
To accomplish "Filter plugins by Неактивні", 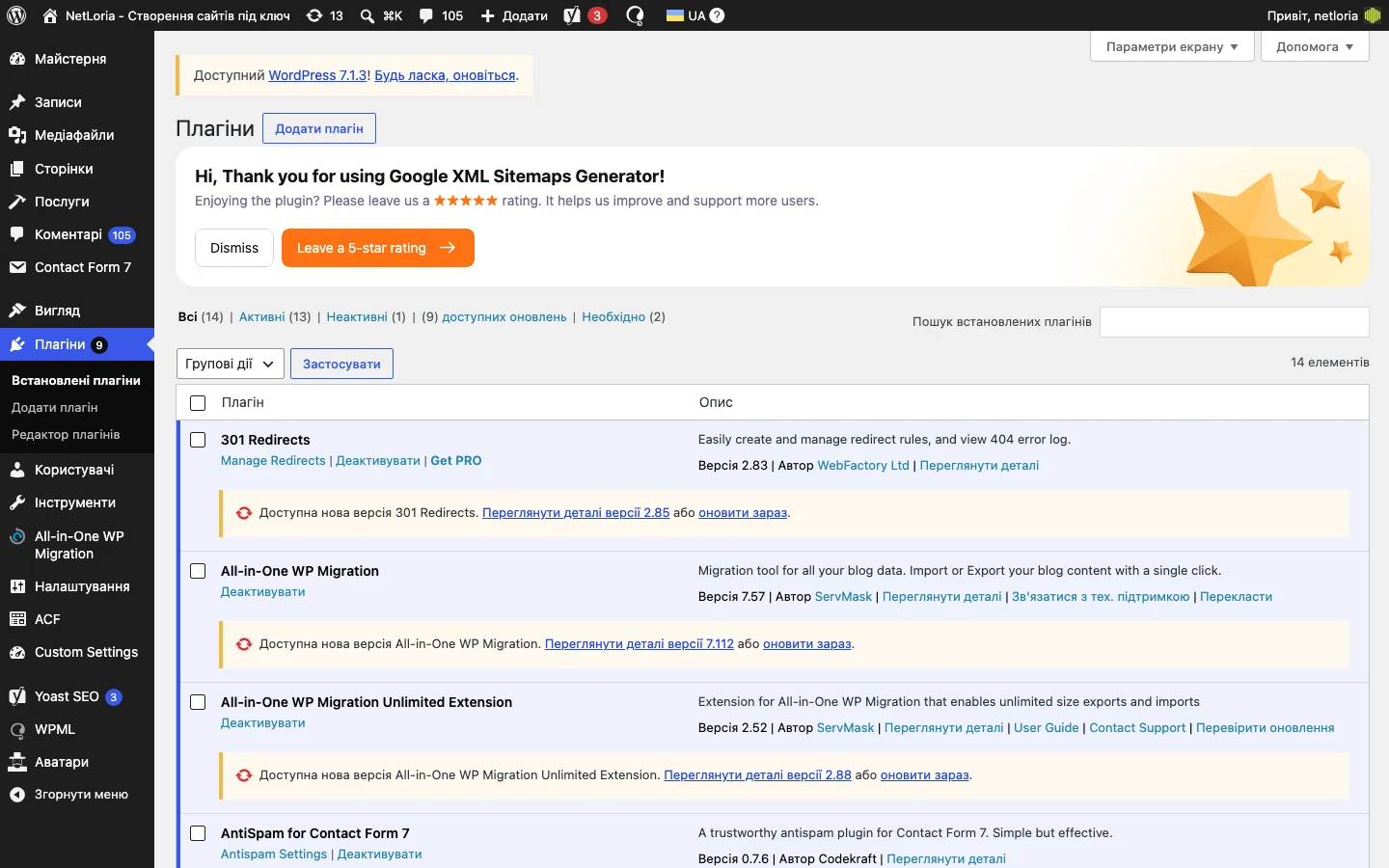I will (357, 317).
